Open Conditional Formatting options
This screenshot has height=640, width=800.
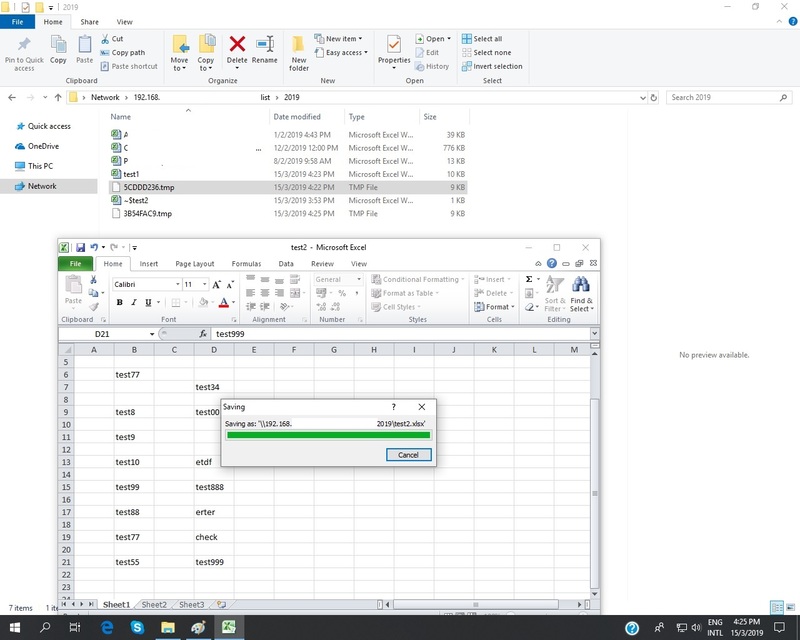[417, 279]
